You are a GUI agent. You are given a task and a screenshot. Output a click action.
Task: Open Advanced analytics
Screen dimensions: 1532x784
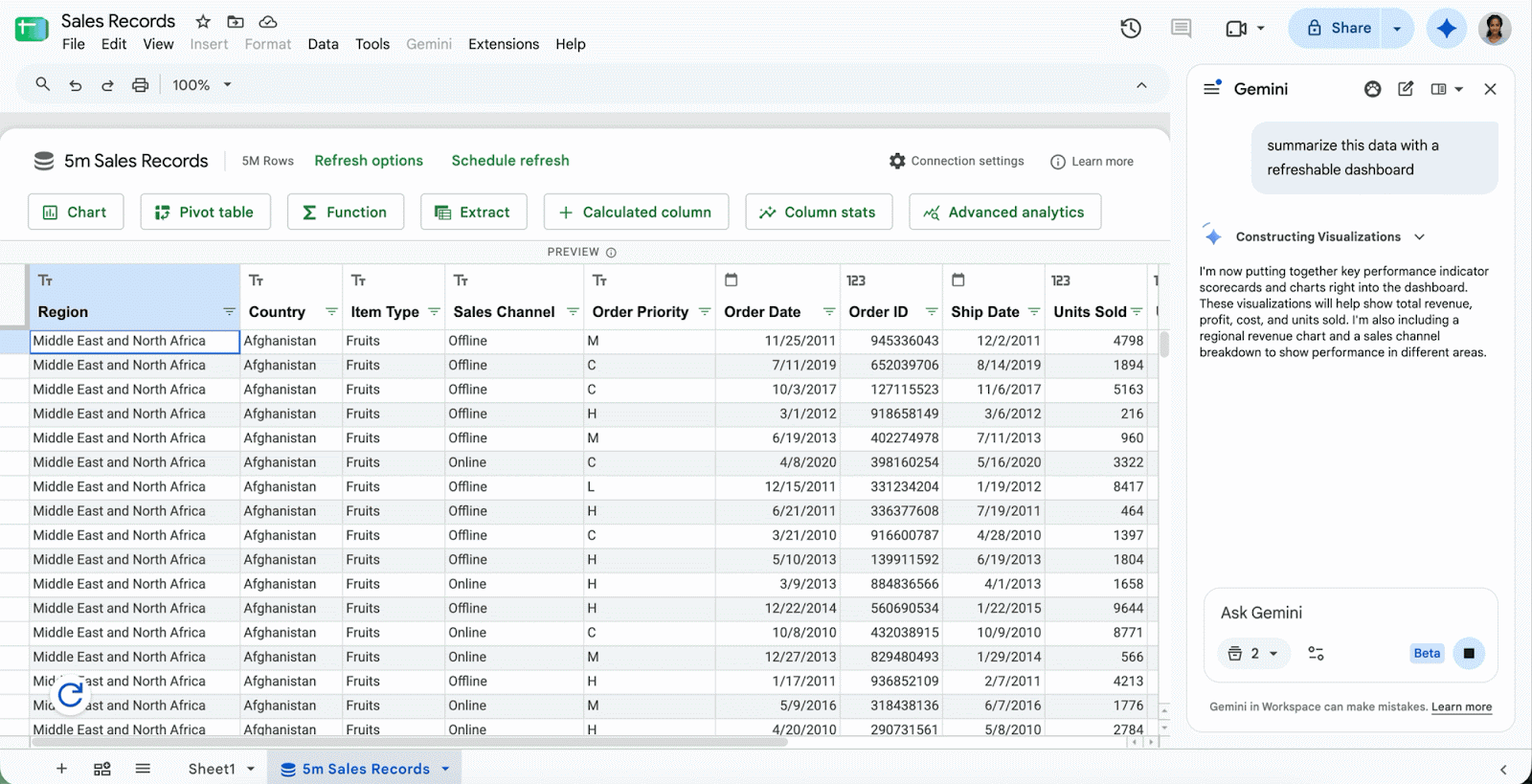[1004, 213]
